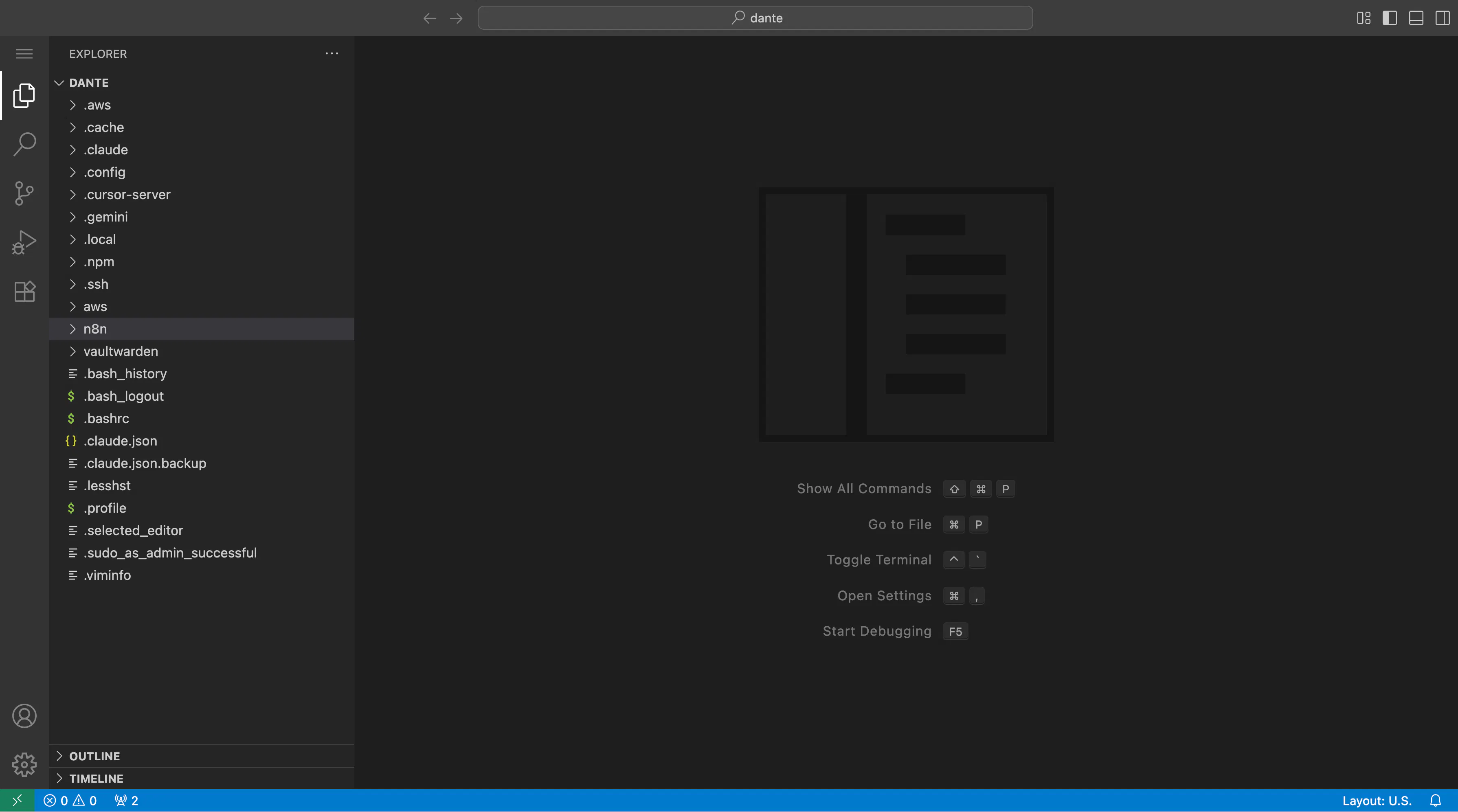Expand the .ssh folder
The image size is (1458, 812).
pyautogui.click(x=96, y=284)
